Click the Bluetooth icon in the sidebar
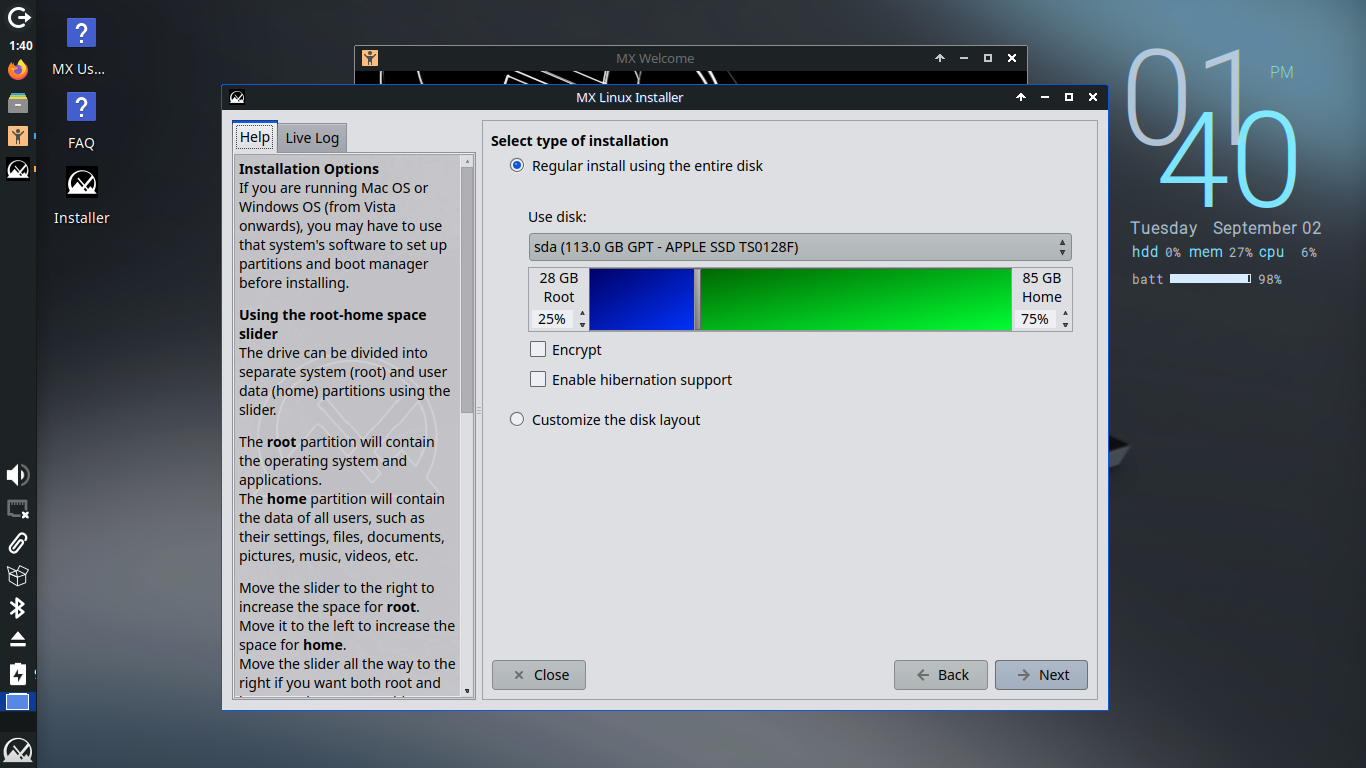Image resolution: width=1366 pixels, height=768 pixels. 17,607
